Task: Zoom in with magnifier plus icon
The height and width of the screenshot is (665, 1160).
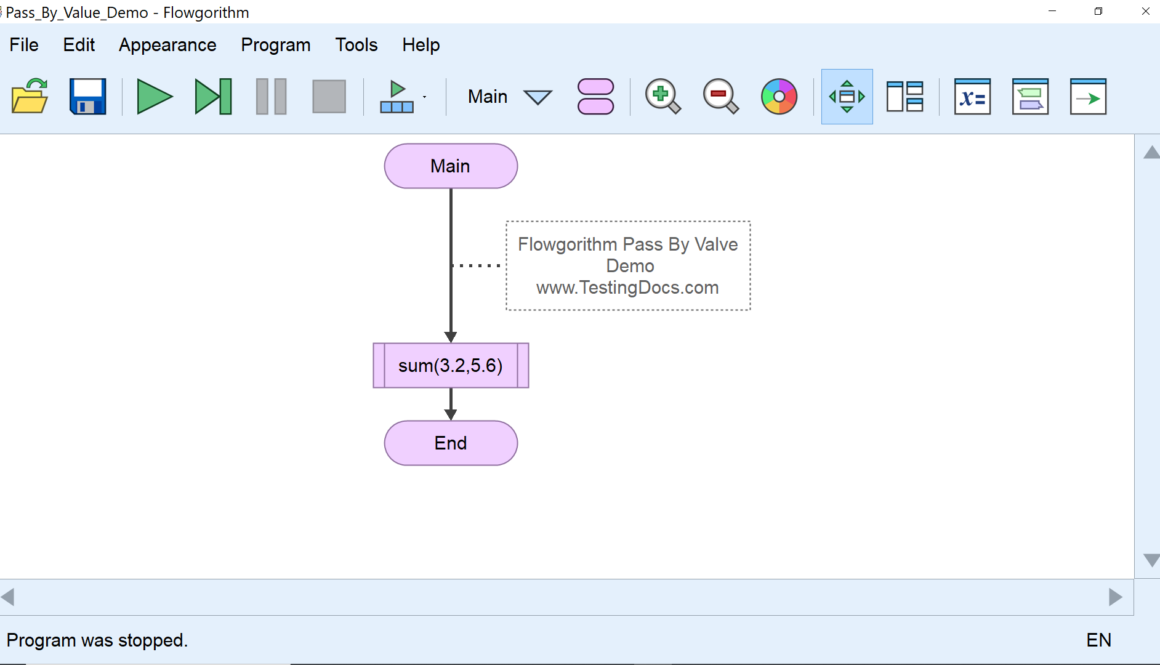Action: point(663,96)
